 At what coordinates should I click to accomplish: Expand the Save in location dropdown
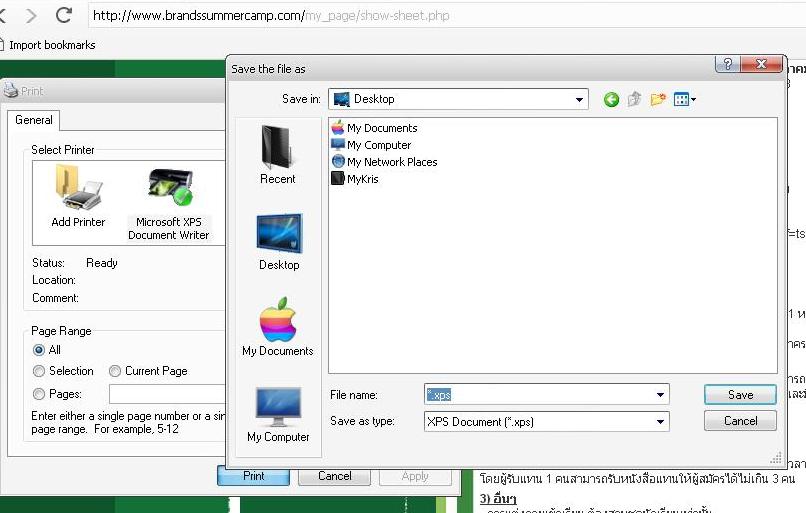[x=580, y=99]
